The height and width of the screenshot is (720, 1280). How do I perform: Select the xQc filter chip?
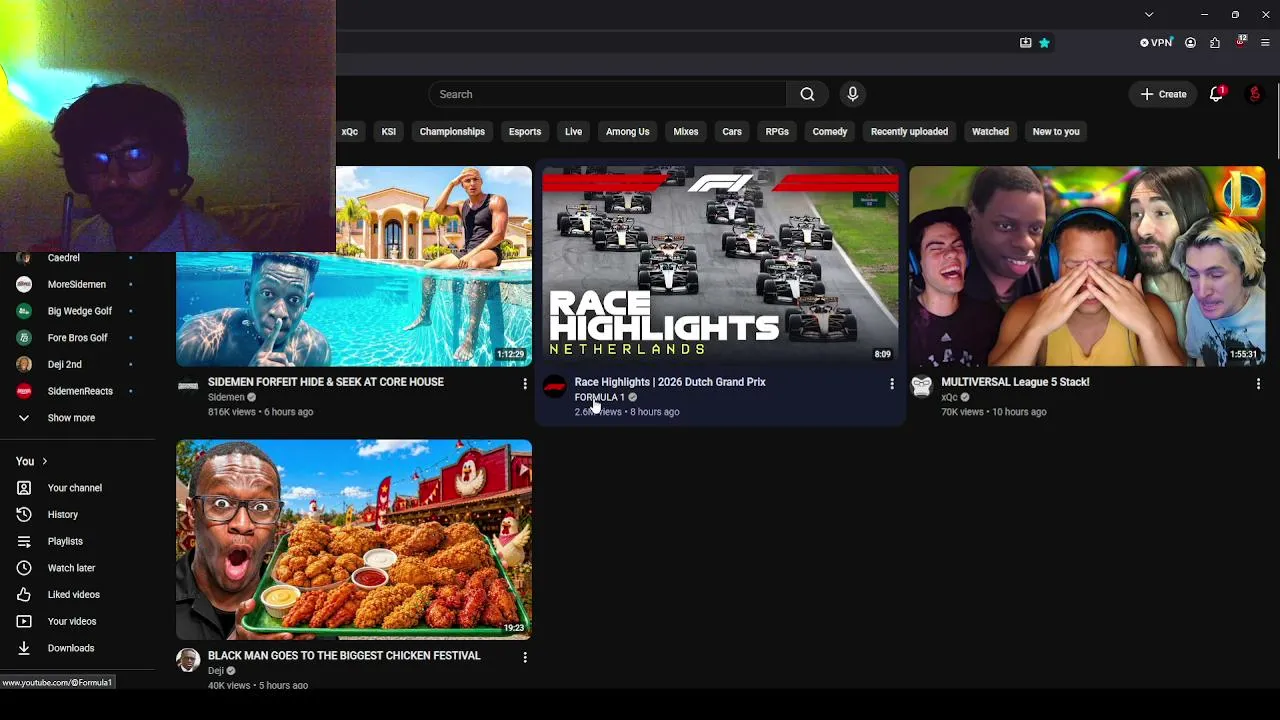[x=349, y=132]
